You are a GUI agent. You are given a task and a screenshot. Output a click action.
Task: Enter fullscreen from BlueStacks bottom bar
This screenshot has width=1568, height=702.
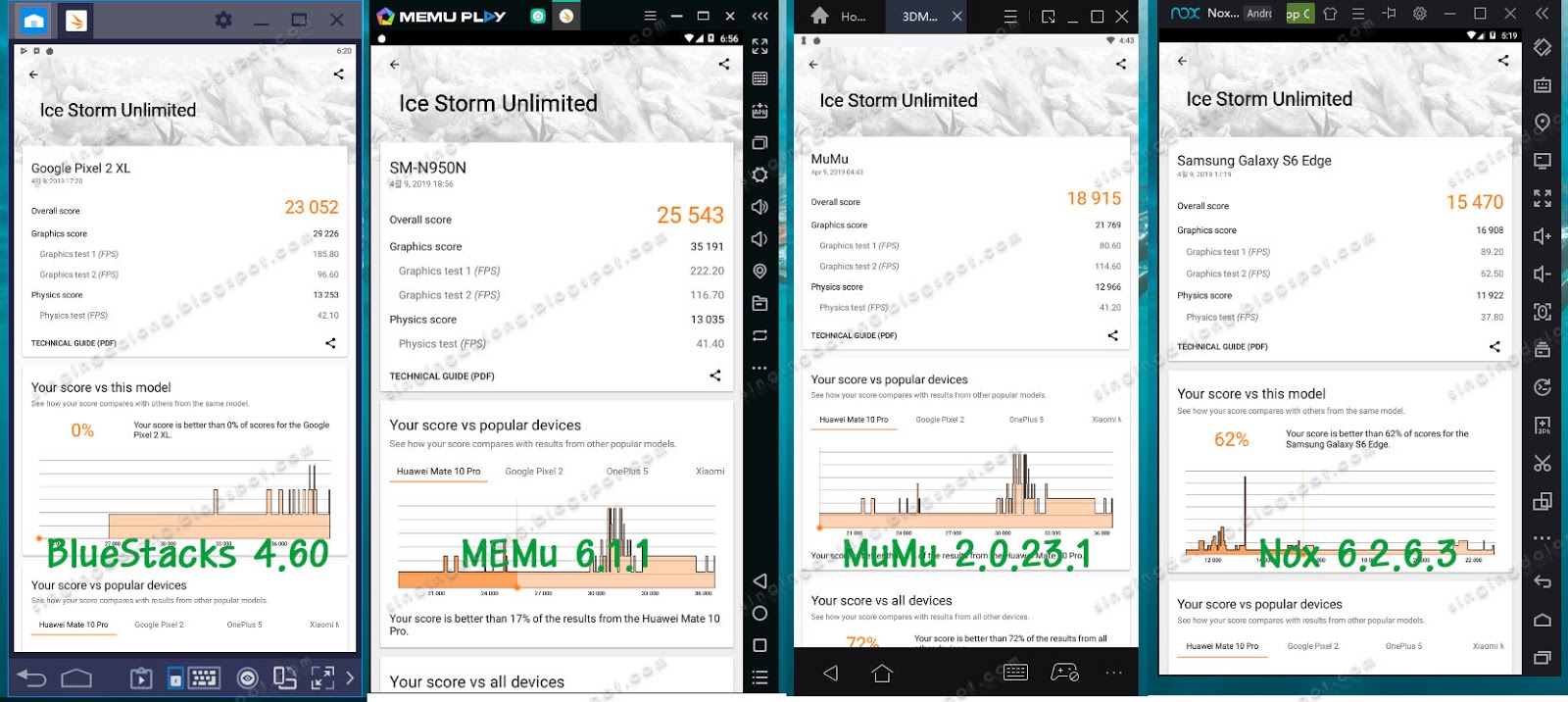322,677
